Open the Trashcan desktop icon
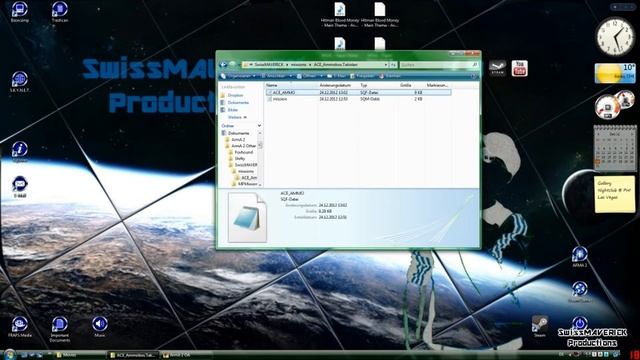 pos(60,9)
